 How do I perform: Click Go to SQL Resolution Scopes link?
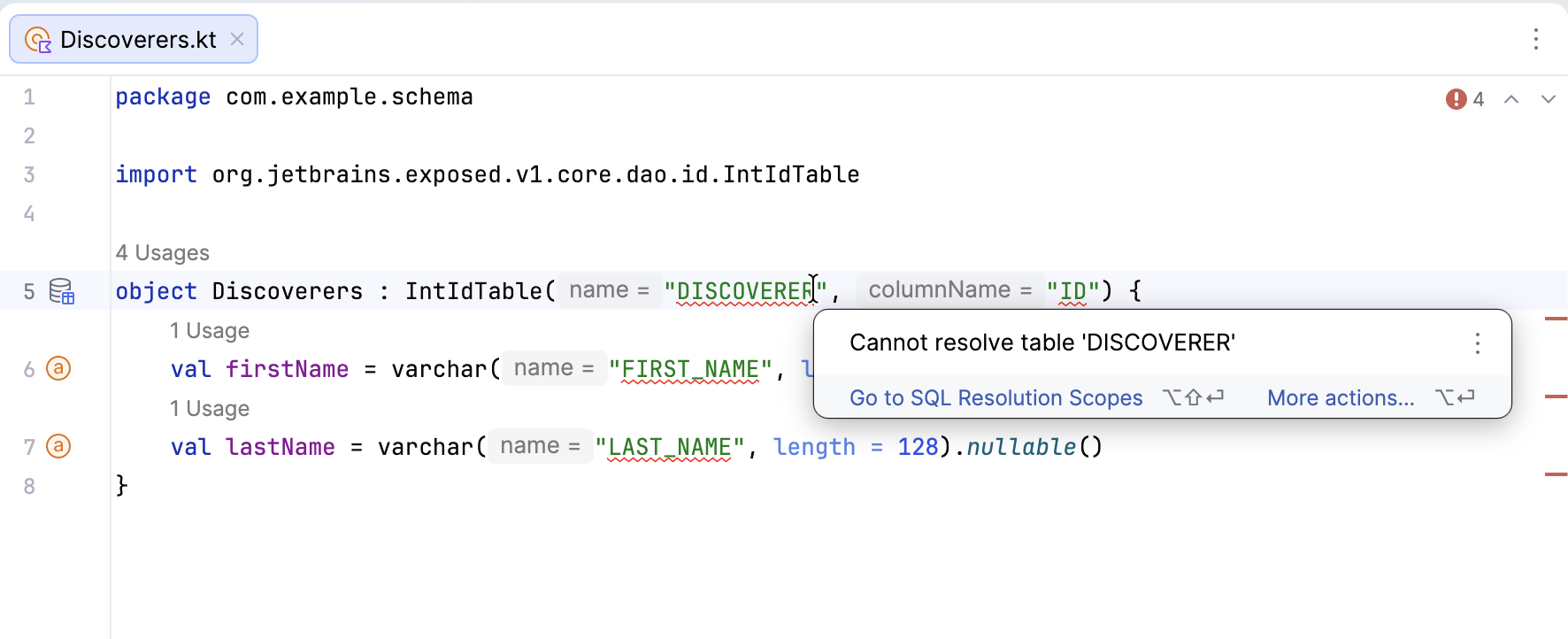[996, 398]
